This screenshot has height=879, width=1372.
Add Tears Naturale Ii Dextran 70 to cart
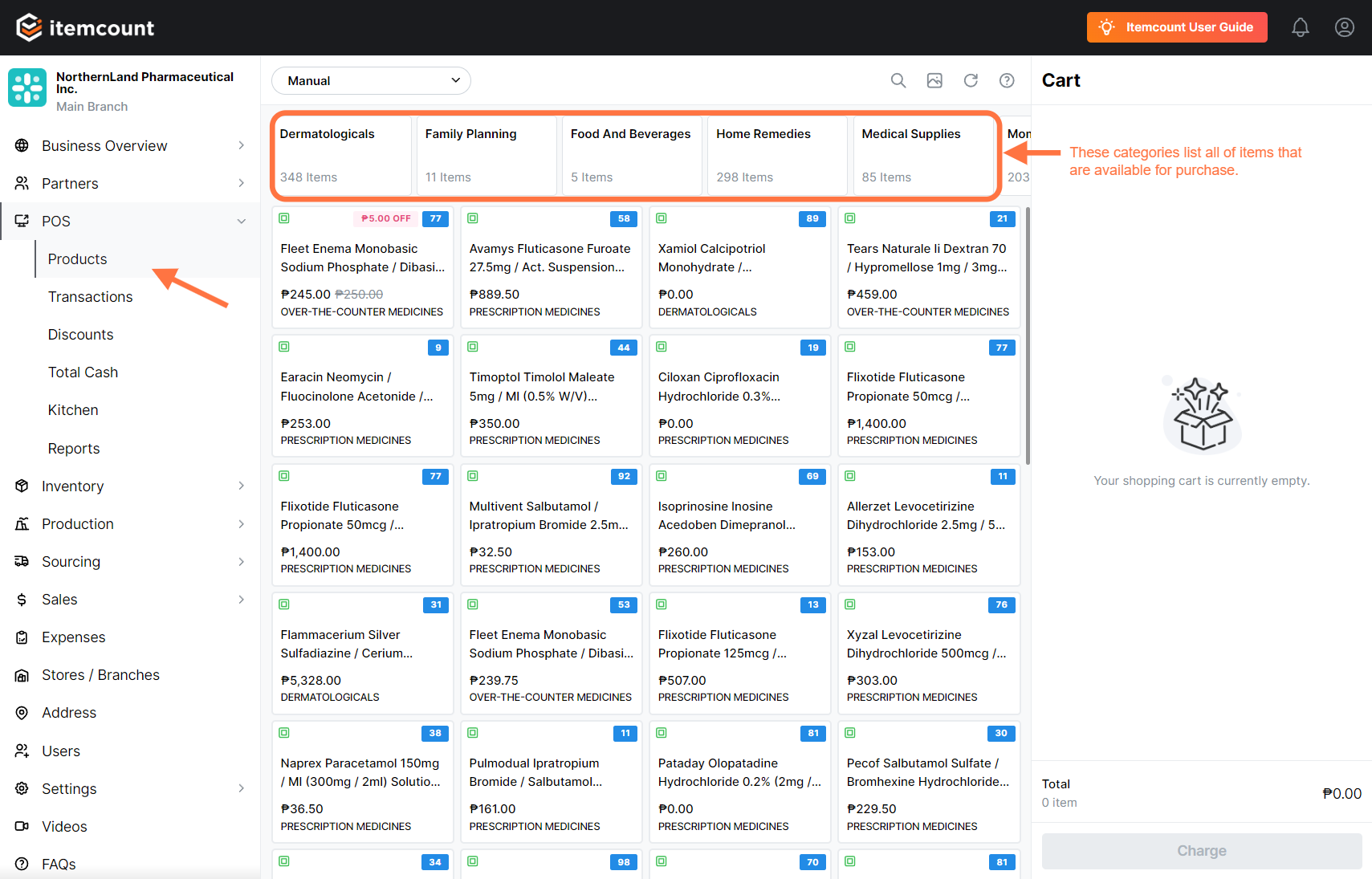click(x=929, y=267)
